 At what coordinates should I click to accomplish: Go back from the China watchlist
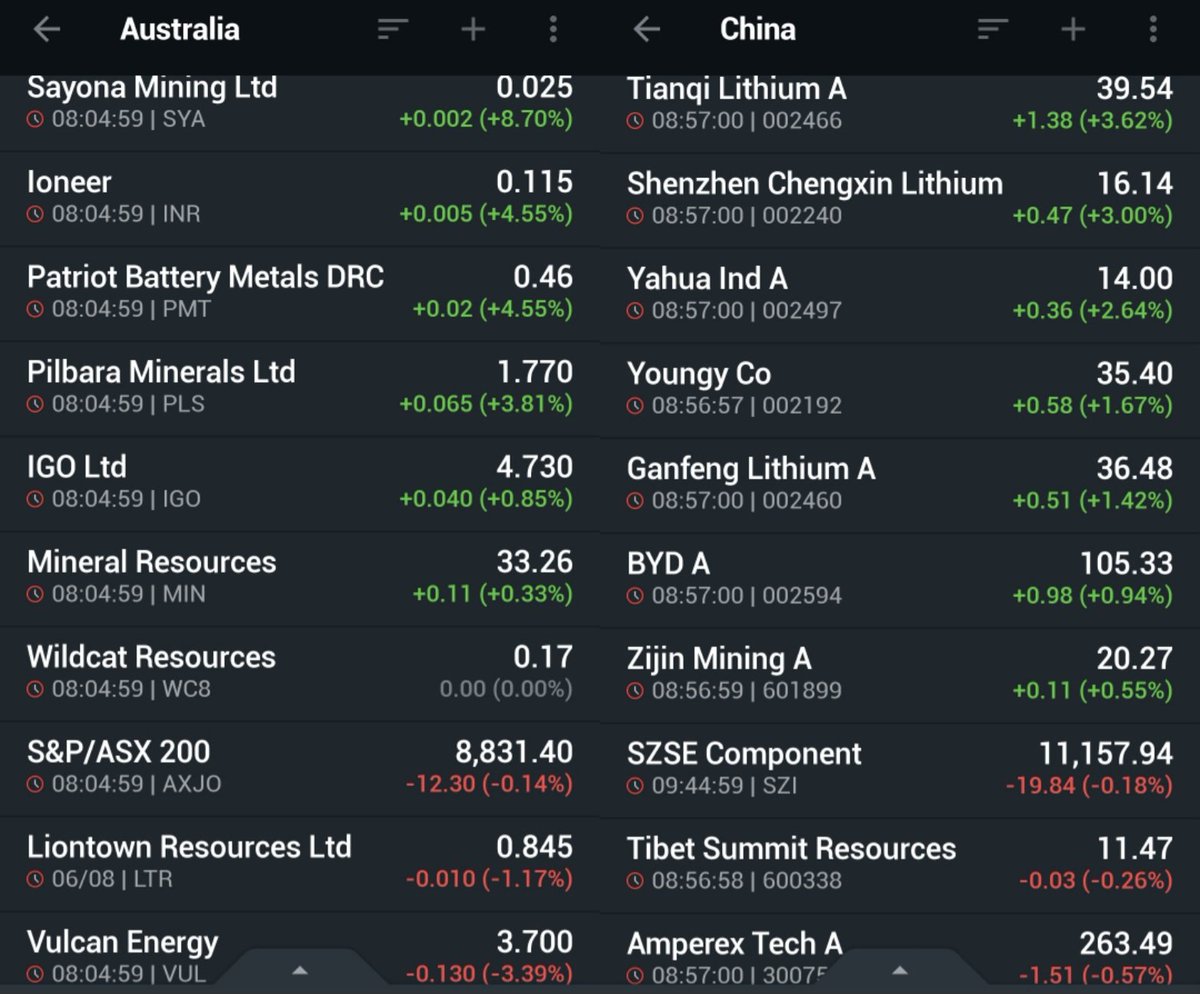[646, 30]
